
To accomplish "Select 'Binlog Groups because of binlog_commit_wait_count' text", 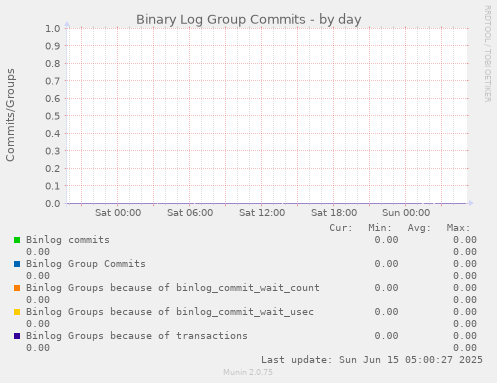I will (x=173, y=288).
